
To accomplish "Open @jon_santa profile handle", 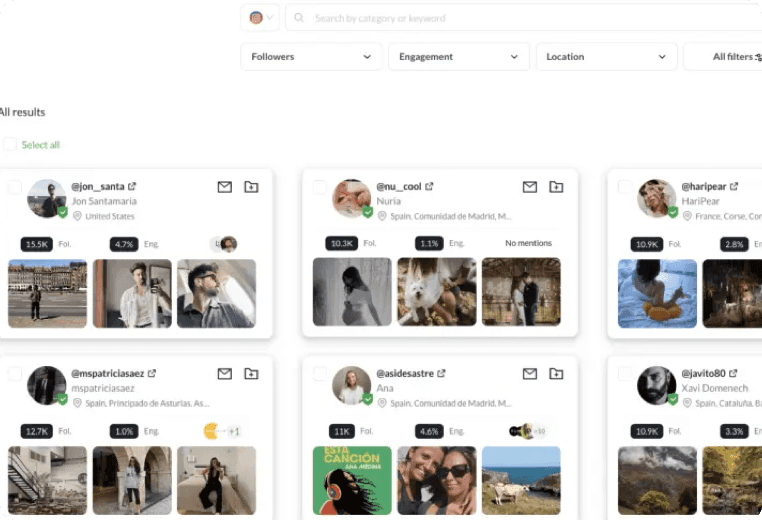I will 98,187.
